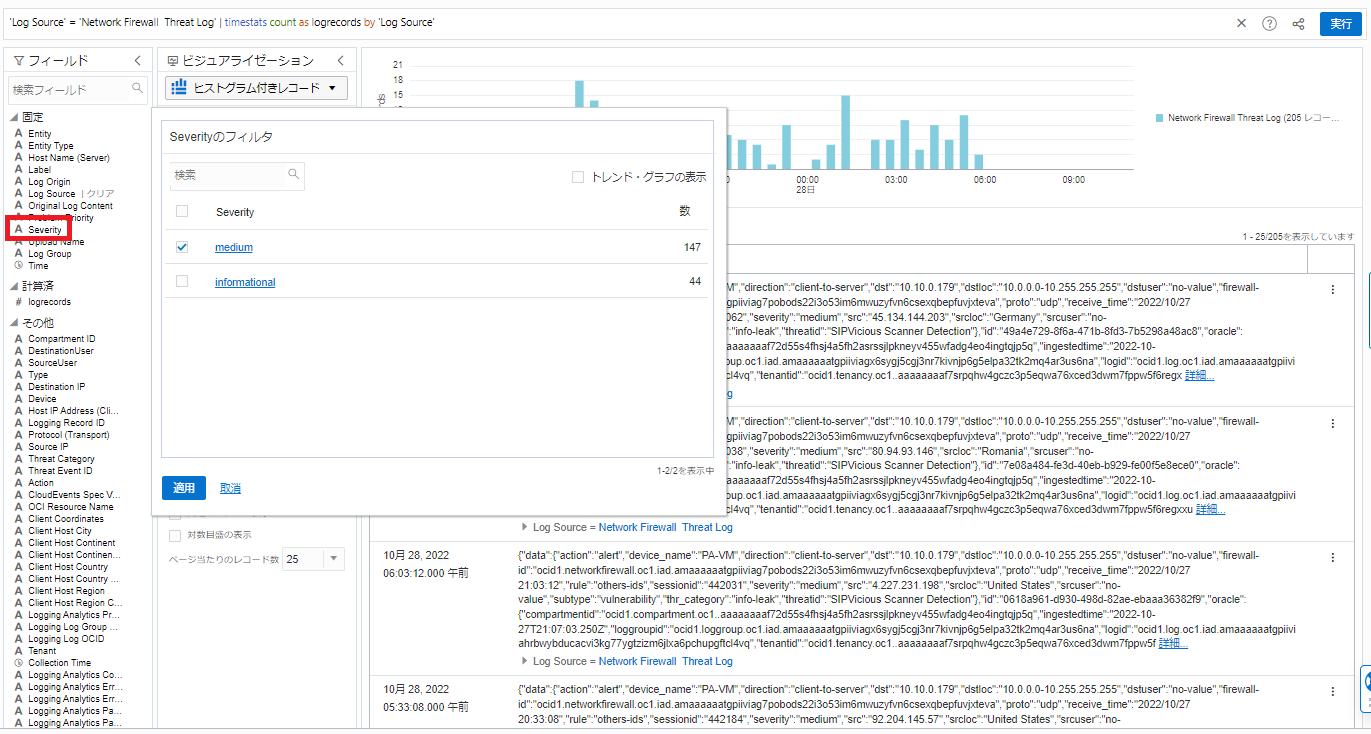Open the query help question mark icon
This screenshot has height=734, width=1371.
(1269, 24)
